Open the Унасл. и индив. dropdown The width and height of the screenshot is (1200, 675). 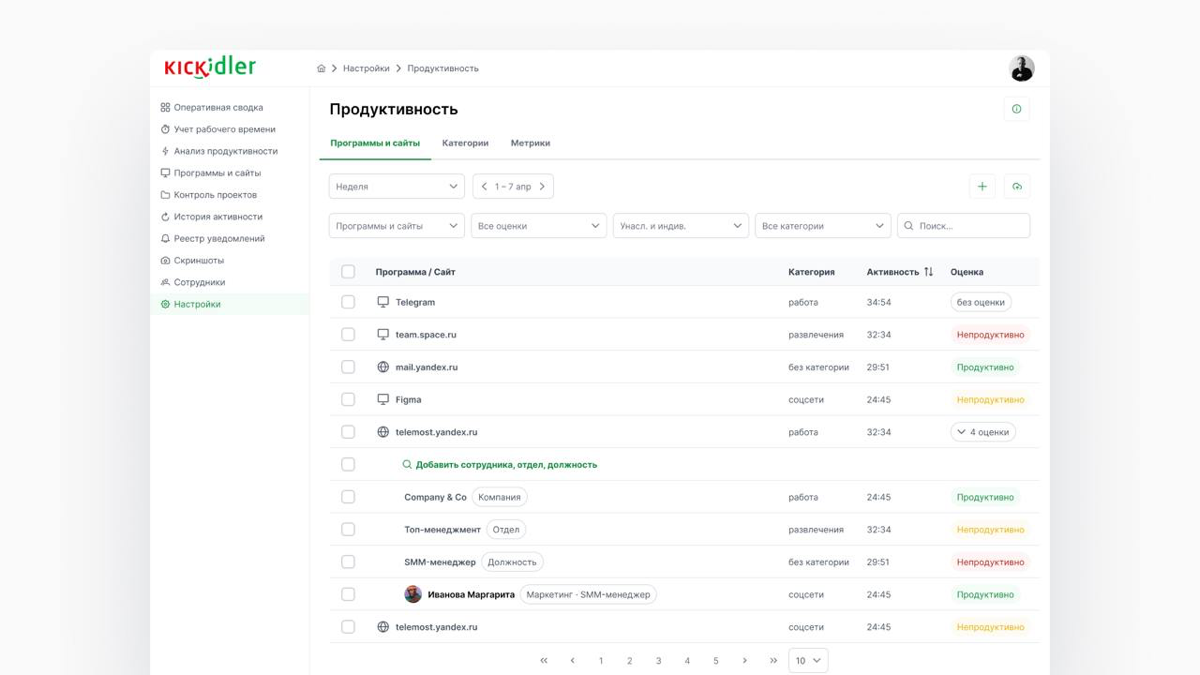tap(681, 226)
